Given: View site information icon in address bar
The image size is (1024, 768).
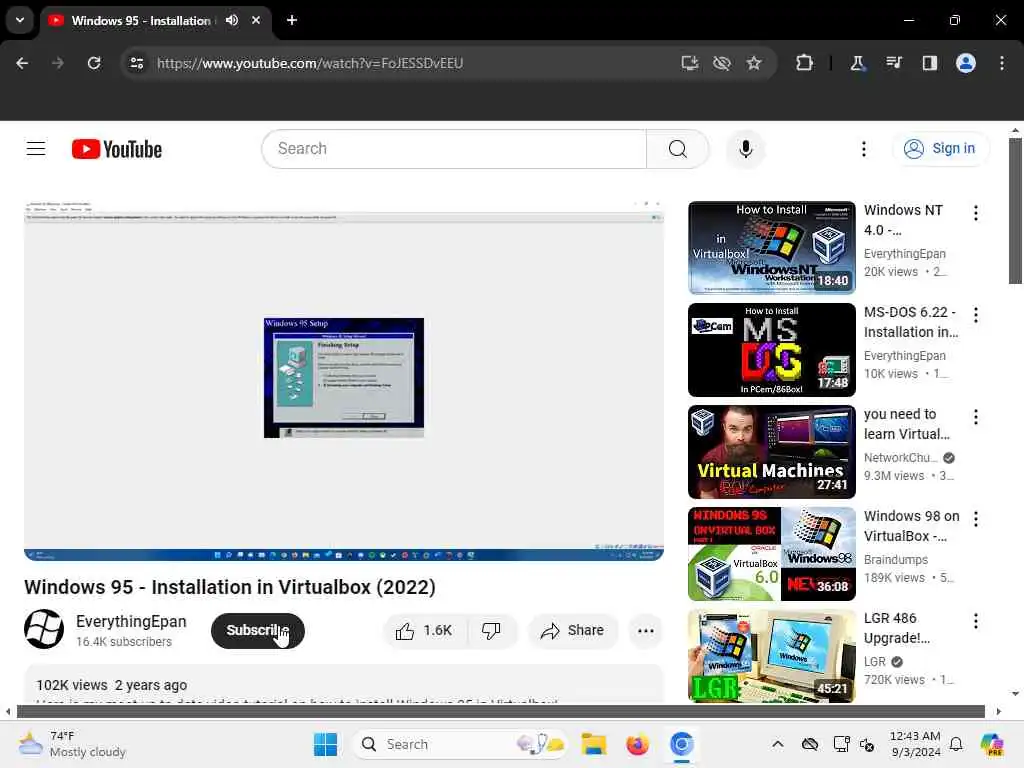Looking at the screenshot, I should pos(137,63).
